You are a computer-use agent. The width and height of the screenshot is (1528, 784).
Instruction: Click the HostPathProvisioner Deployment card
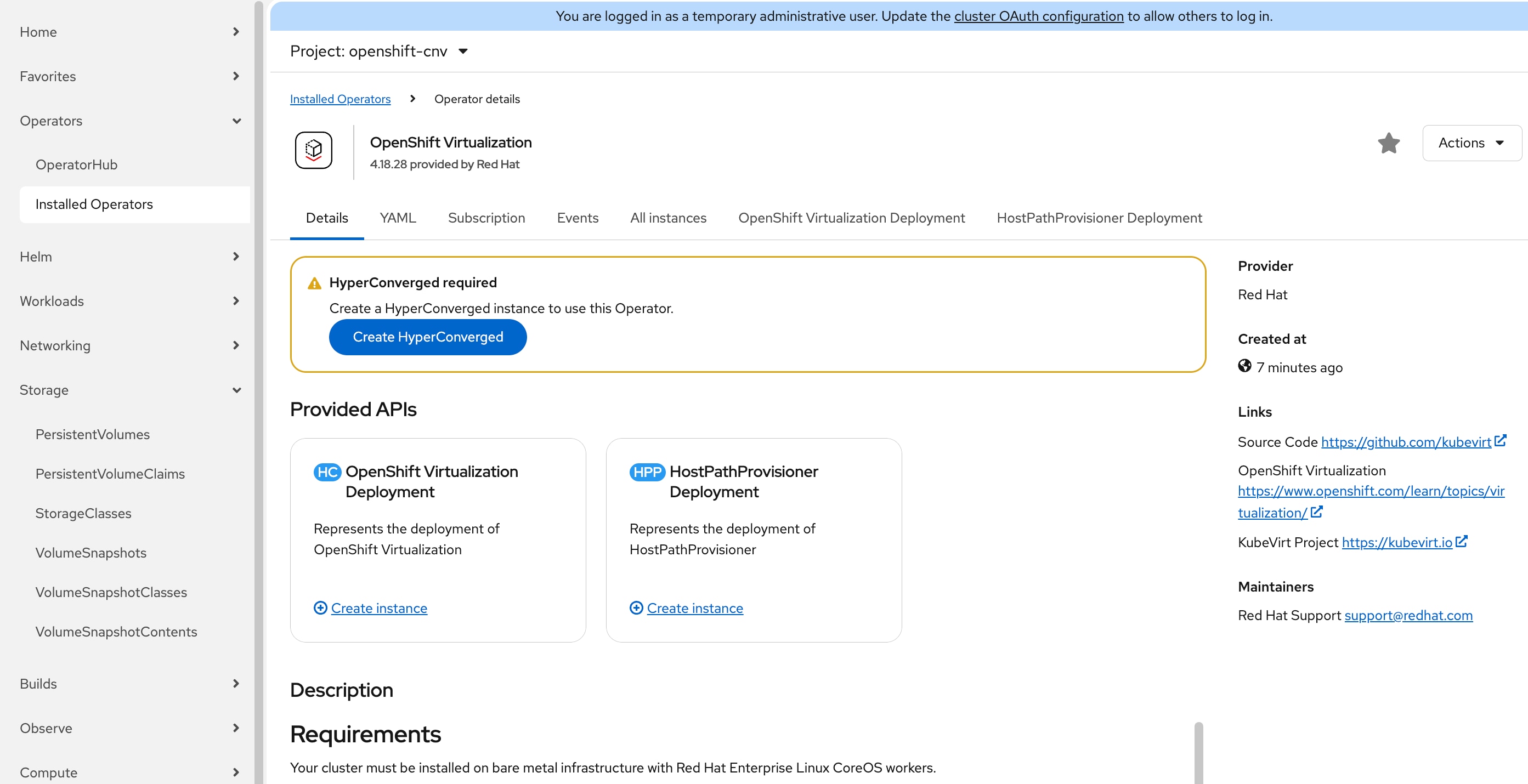click(x=754, y=540)
